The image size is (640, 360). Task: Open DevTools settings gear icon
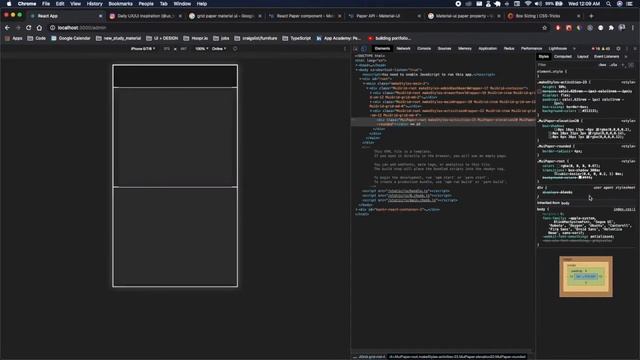tap(618, 49)
